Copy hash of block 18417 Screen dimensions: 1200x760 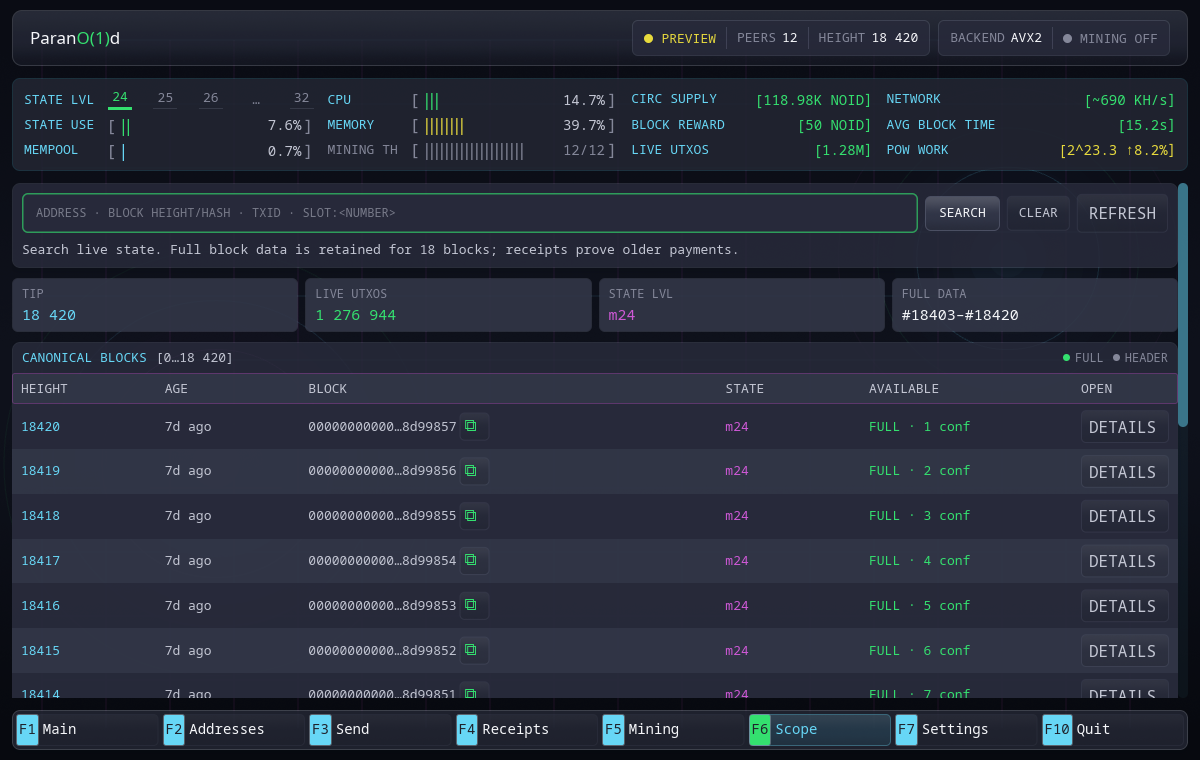pos(474,561)
